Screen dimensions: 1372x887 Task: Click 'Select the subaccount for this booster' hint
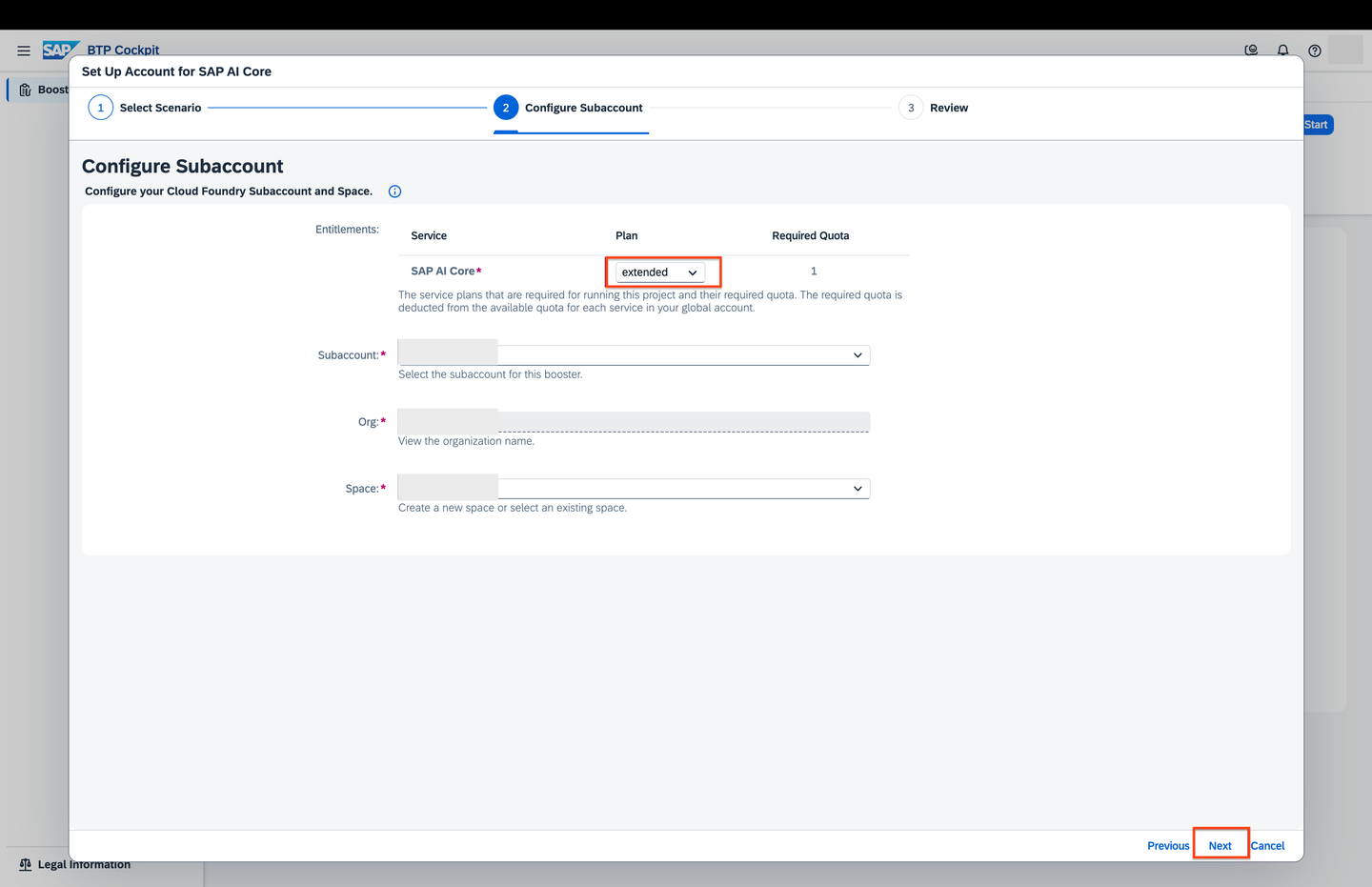491,374
